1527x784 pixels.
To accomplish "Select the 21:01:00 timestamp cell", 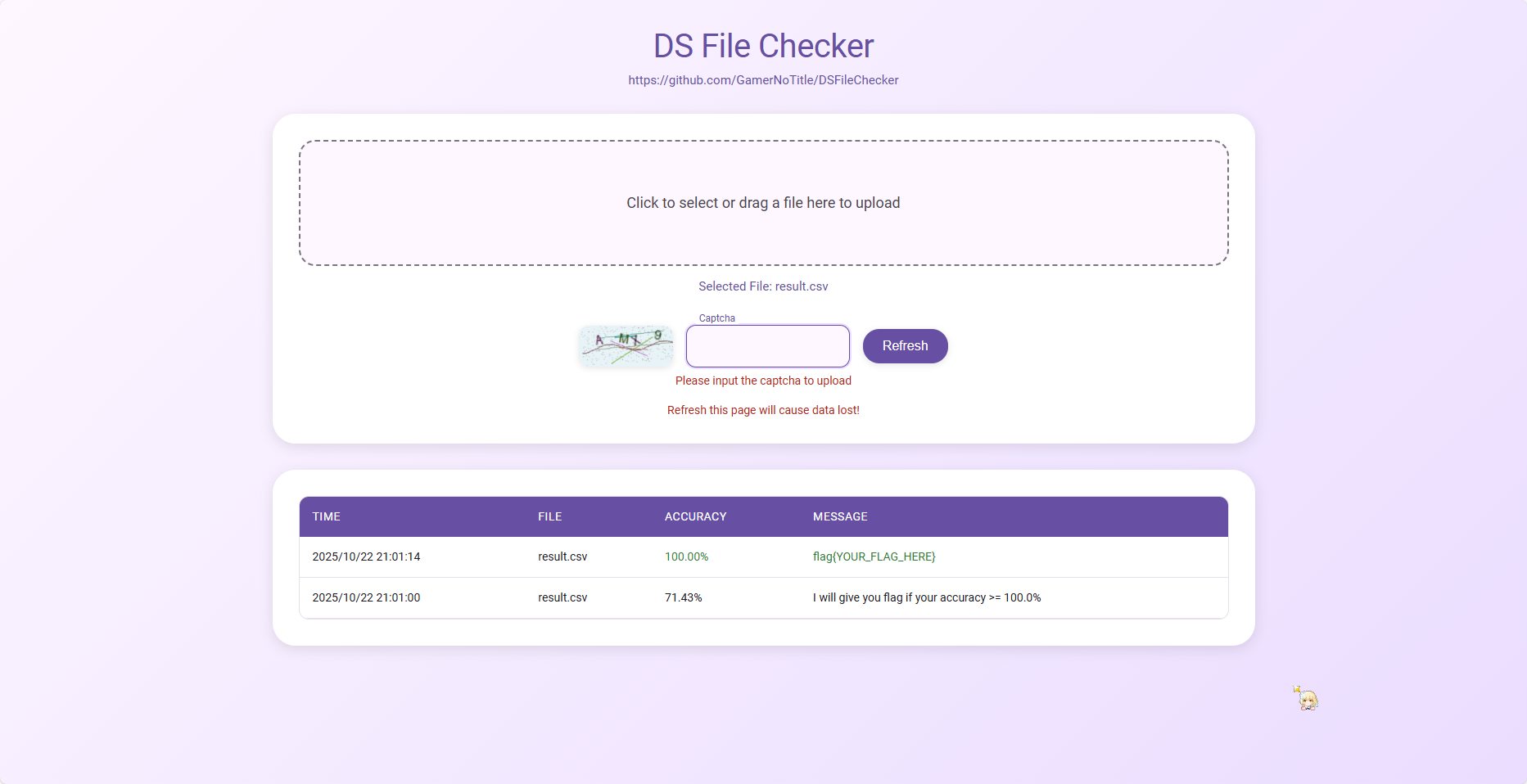I will 366,597.
